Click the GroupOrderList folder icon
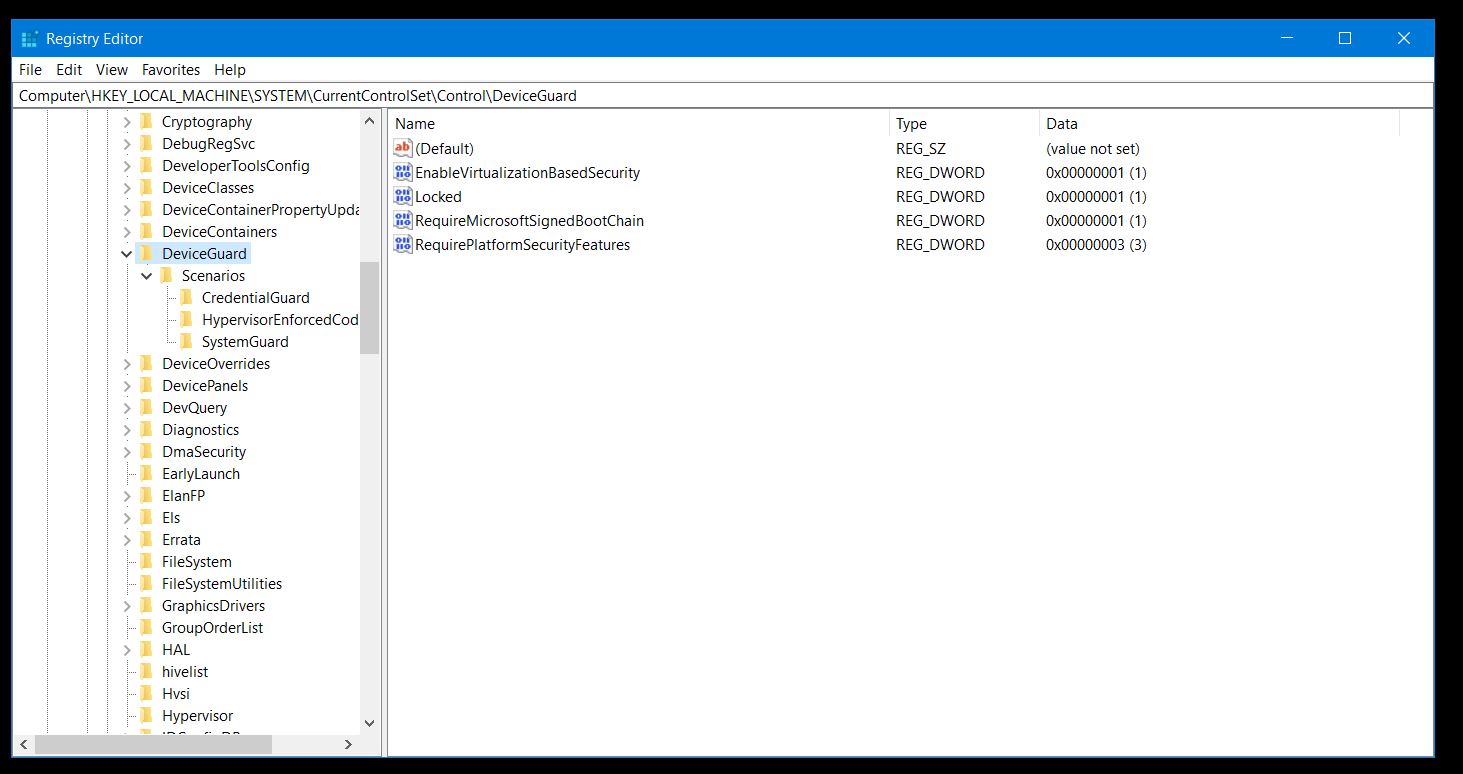 146,627
